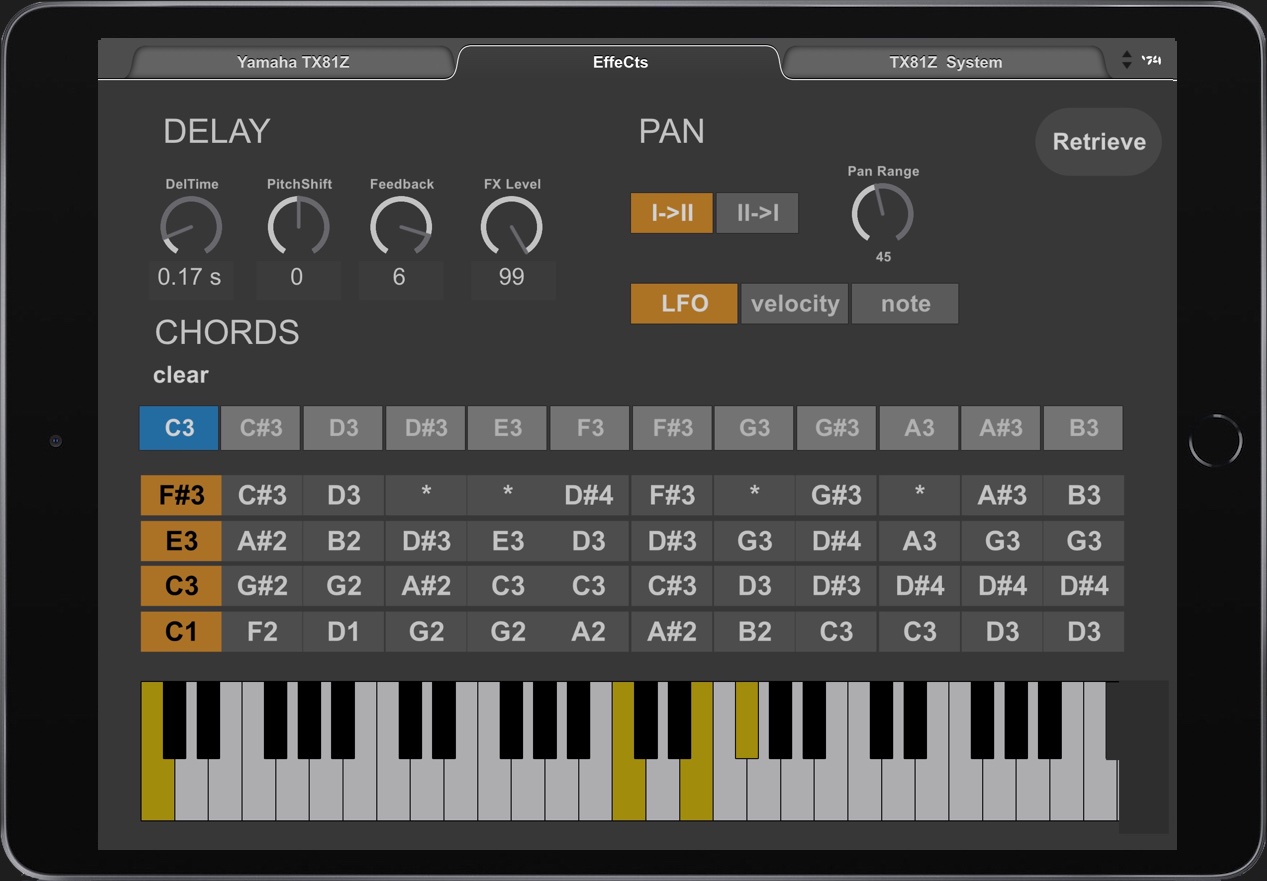Select the G3 chord key button

click(x=754, y=428)
